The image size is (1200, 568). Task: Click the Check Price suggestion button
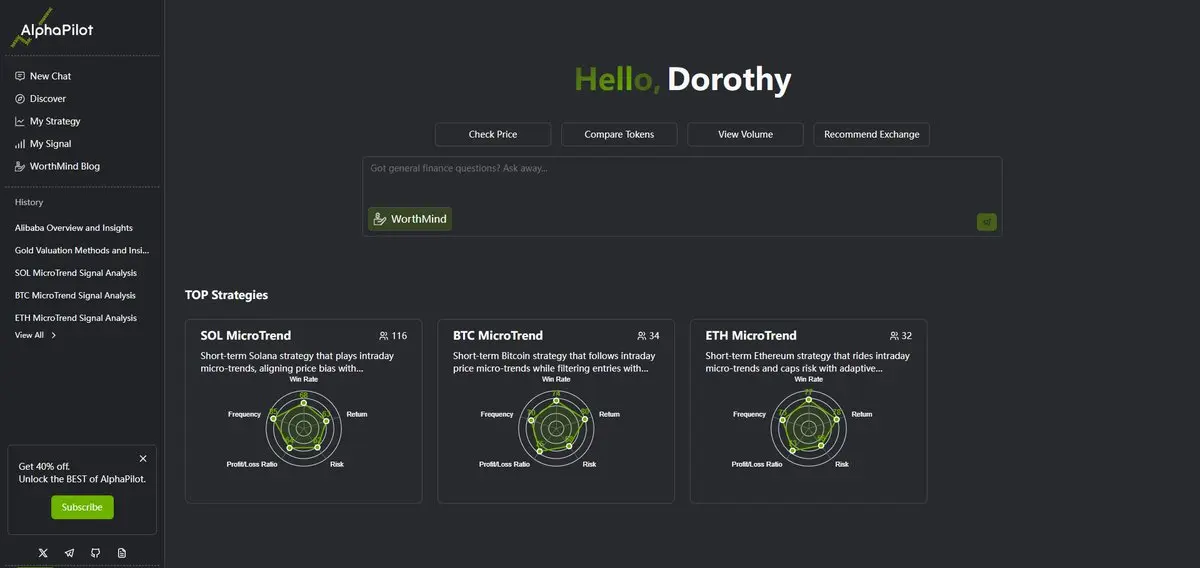click(493, 134)
